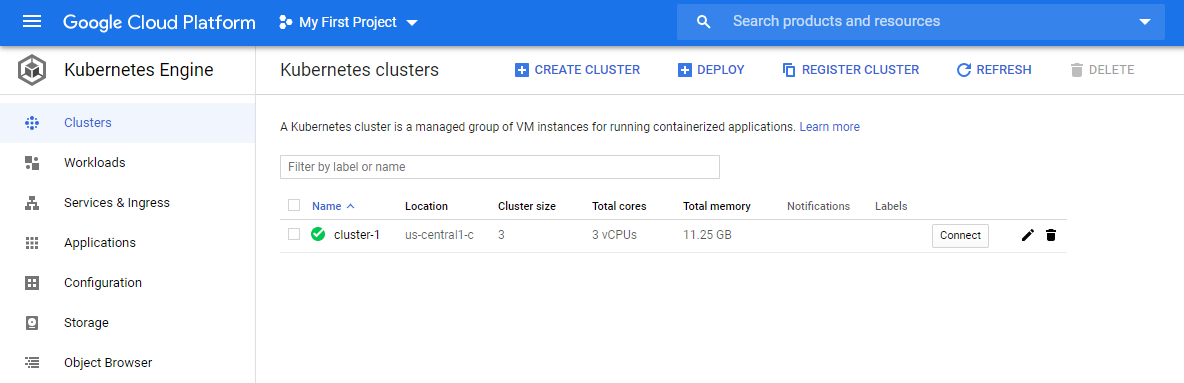Click the Kubernetes Engine hexagon logo
The height and width of the screenshot is (383, 1184).
point(32,71)
